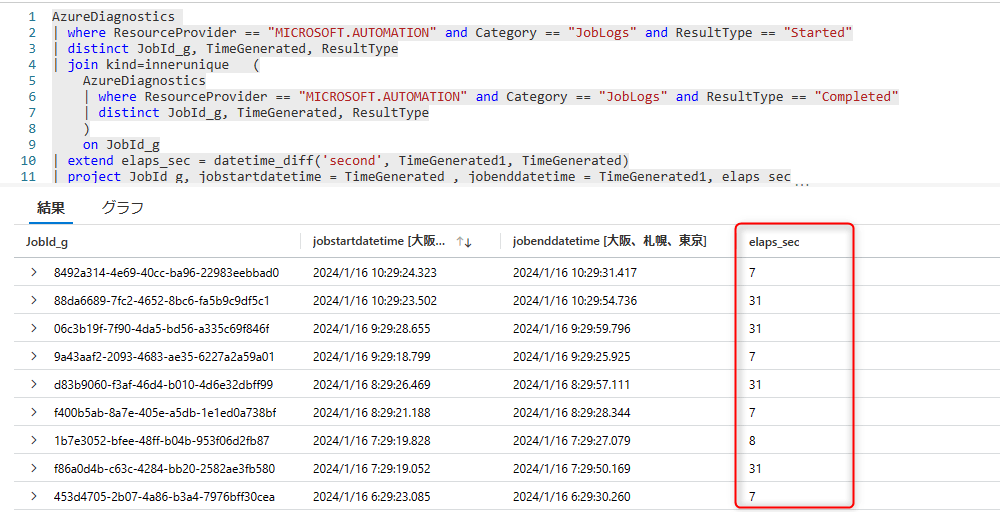Click the "Started" string in the query
Viewport: 1000px width, 512px height.
click(x=818, y=33)
